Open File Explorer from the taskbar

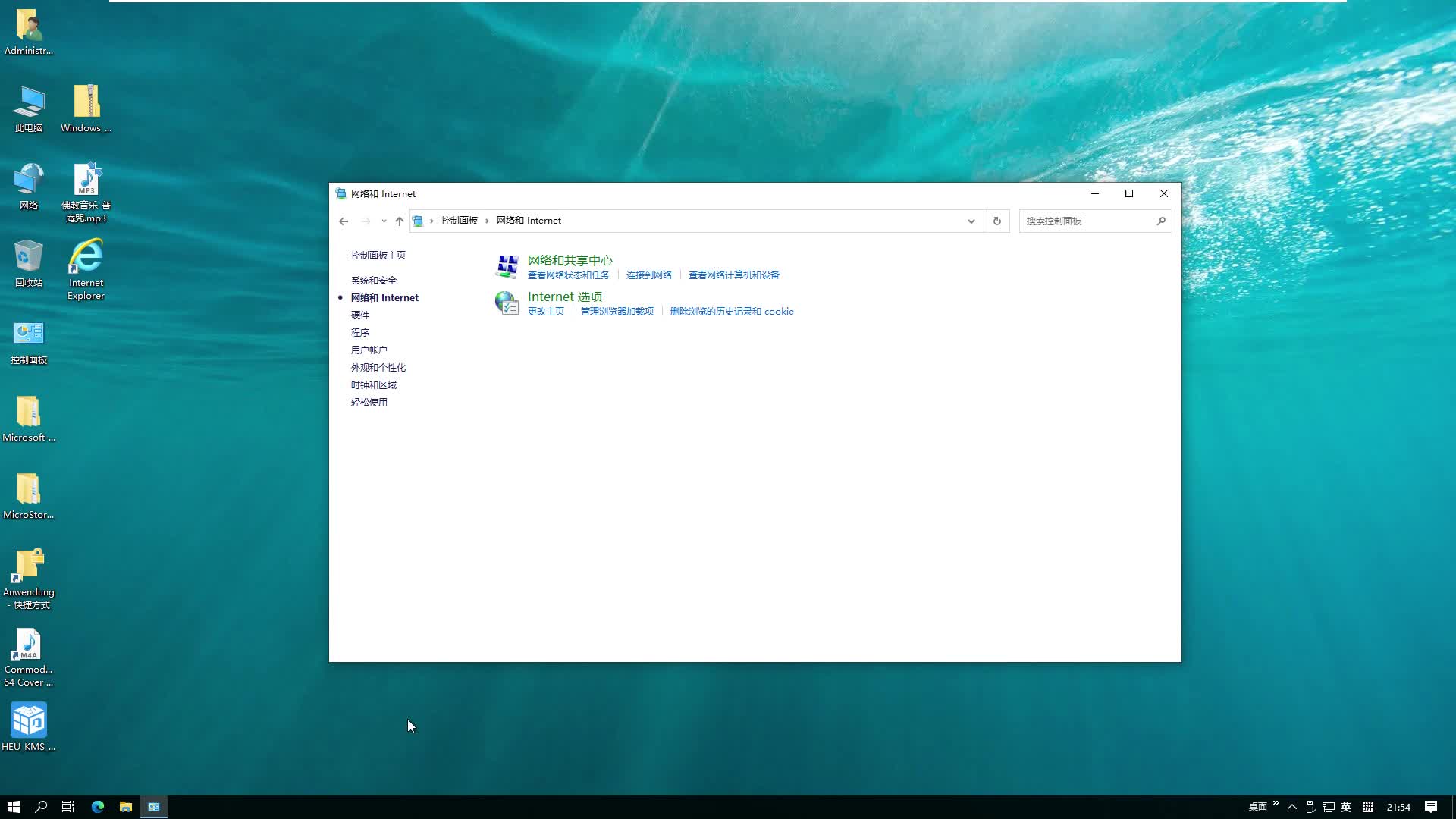[x=126, y=806]
